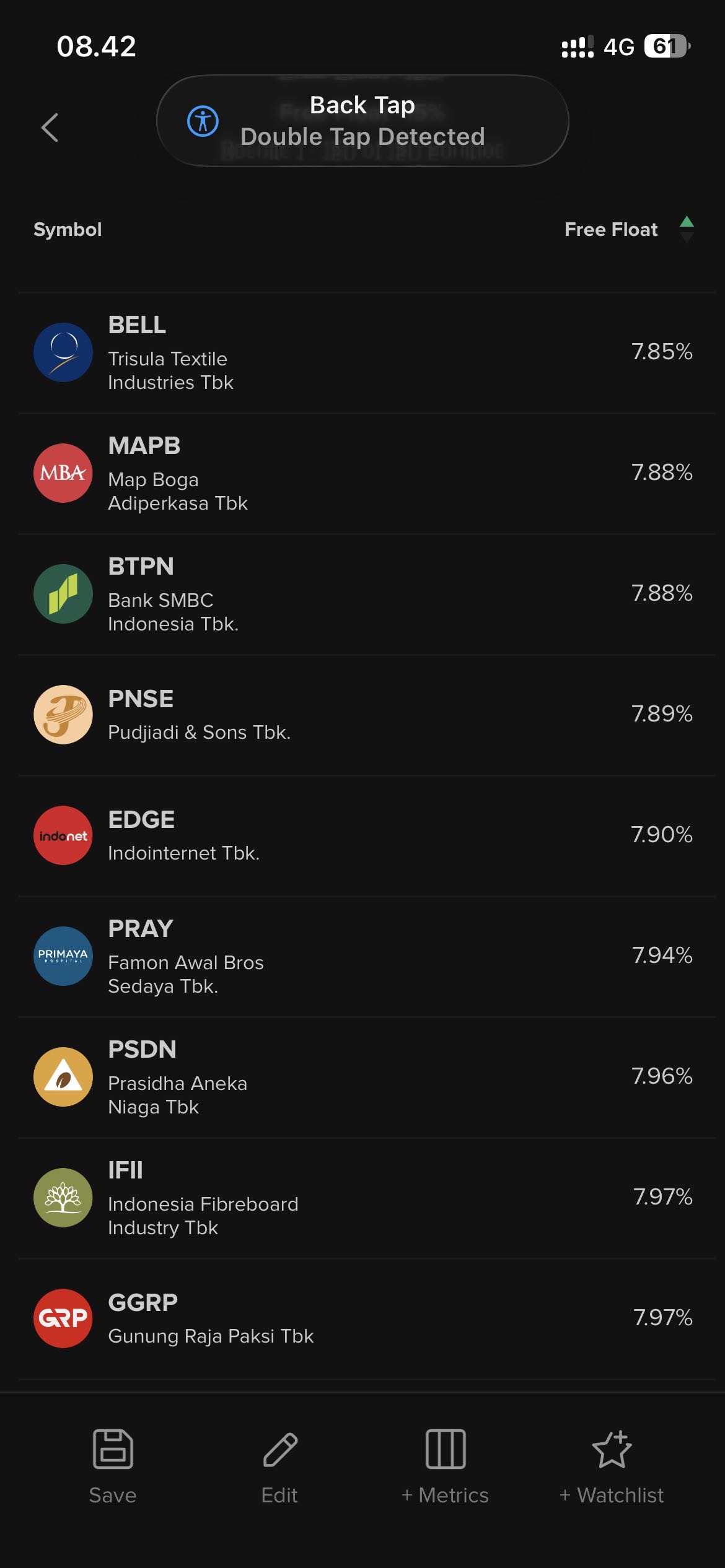Open the EDGE Indointernet stock row
725x1568 pixels.
[362, 835]
